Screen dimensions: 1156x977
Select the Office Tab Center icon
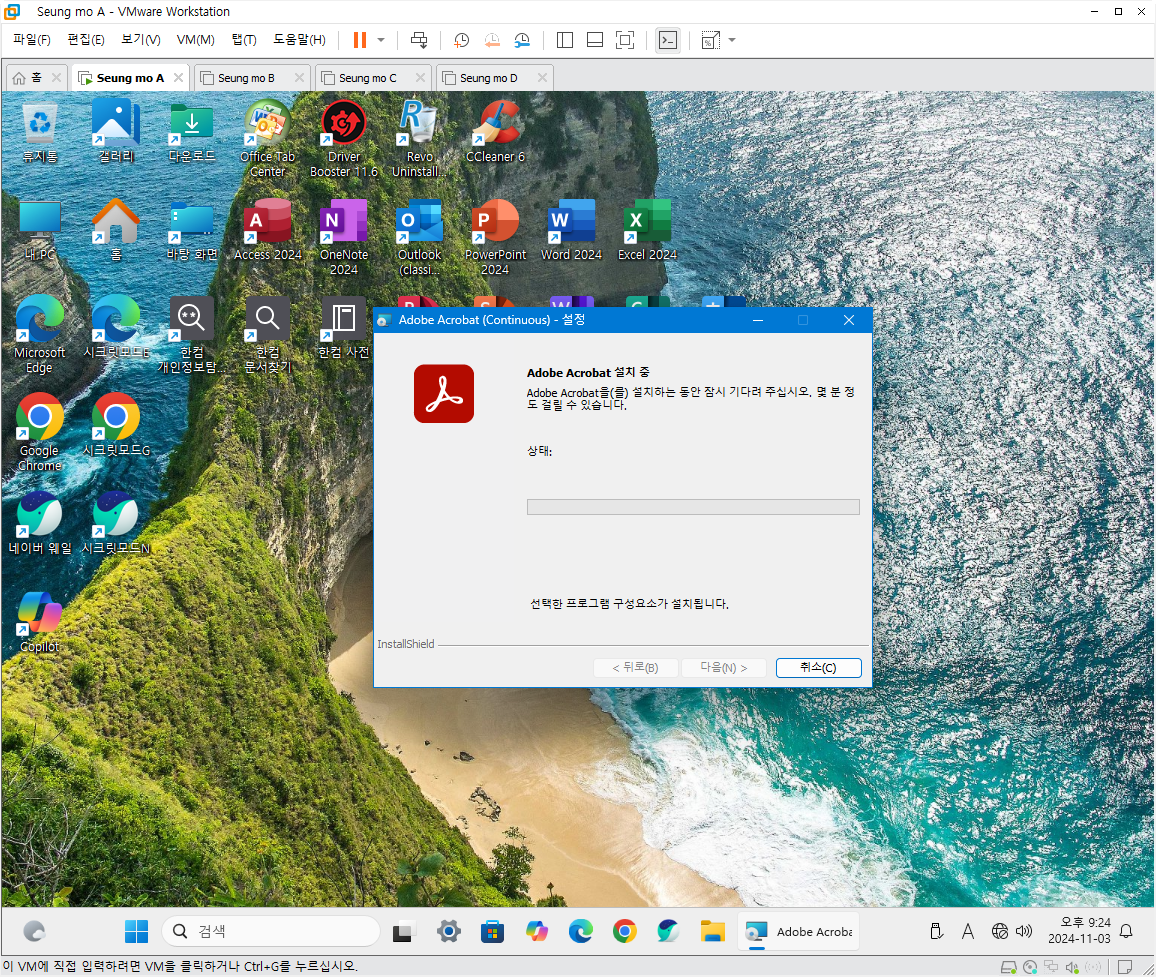(268, 140)
